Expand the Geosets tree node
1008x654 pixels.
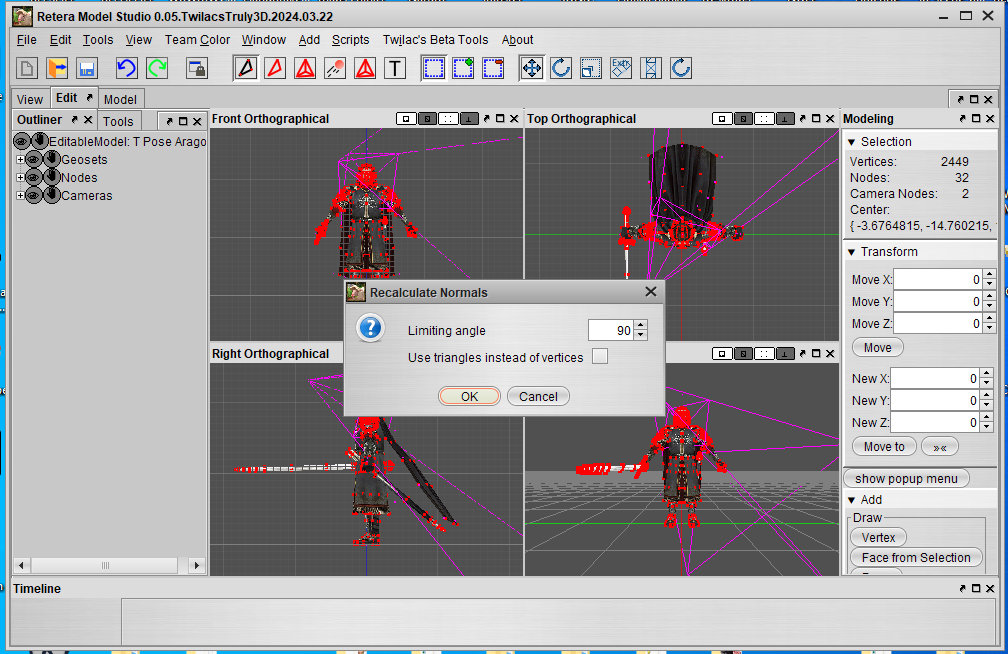[x=20, y=160]
